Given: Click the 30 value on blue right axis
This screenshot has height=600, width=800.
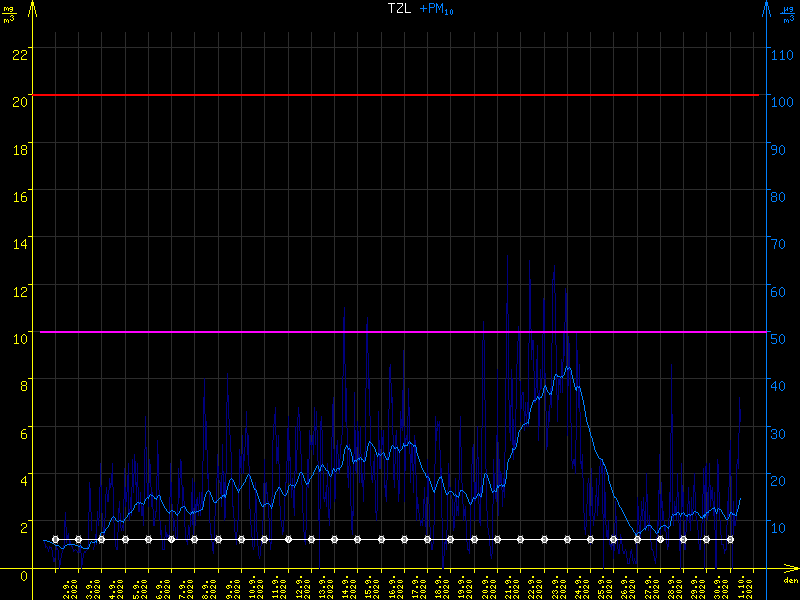Looking at the screenshot, I should pyautogui.click(x=781, y=433).
